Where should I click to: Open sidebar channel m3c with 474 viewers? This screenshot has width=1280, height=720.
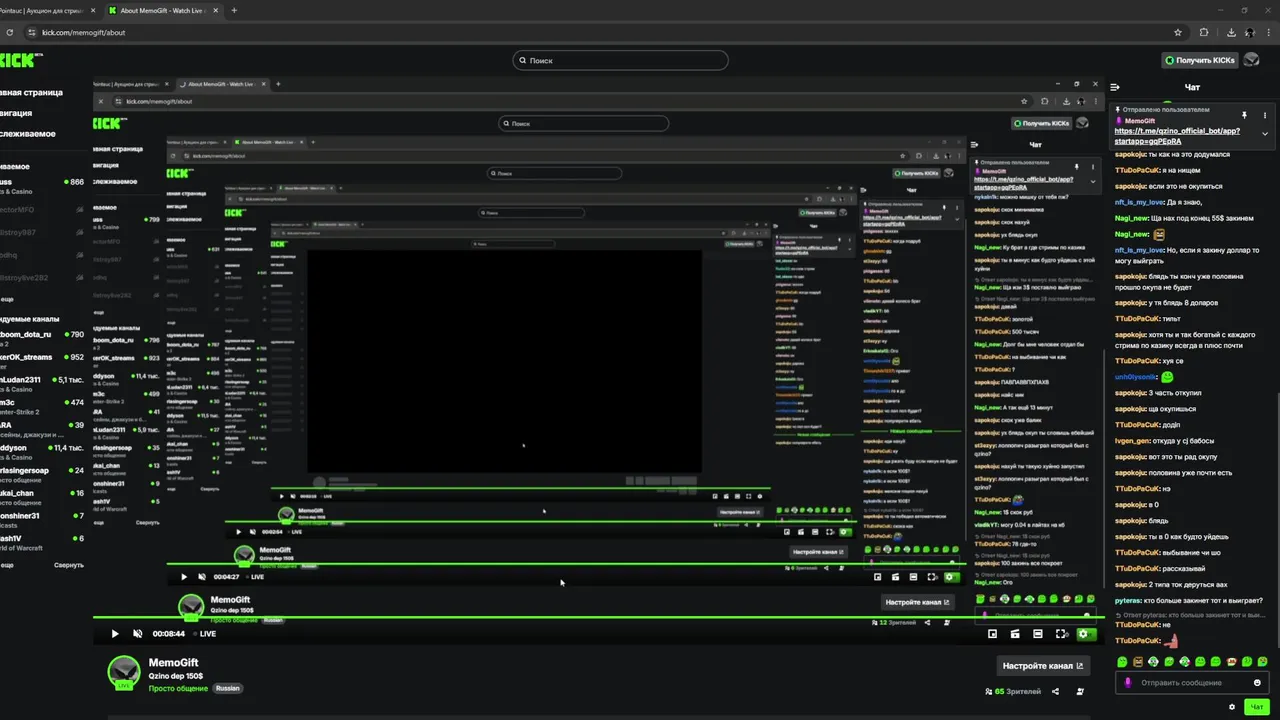tap(42, 406)
